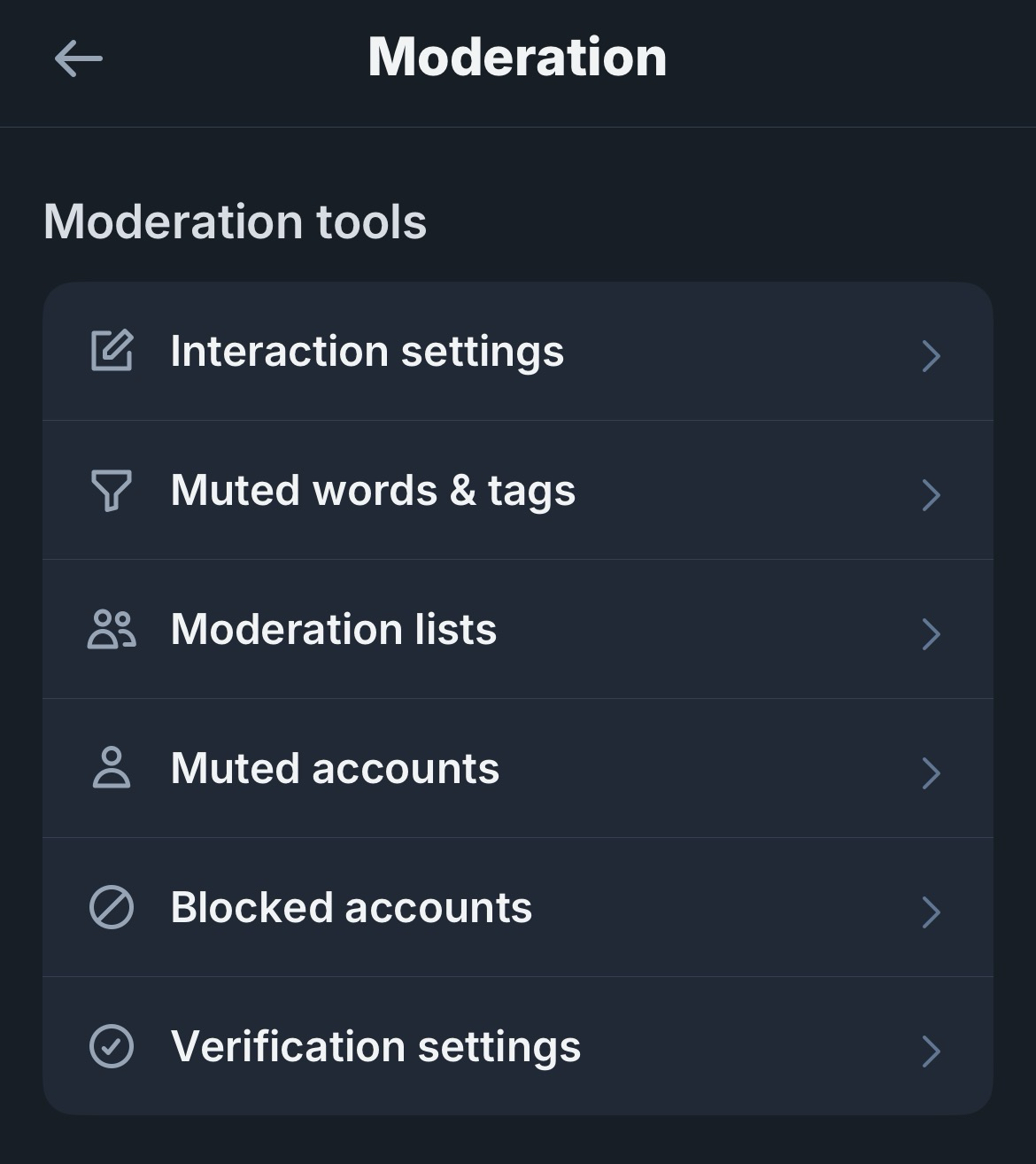Click the circle-check Verification settings icon
1036x1164 pixels.
pos(112,1046)
